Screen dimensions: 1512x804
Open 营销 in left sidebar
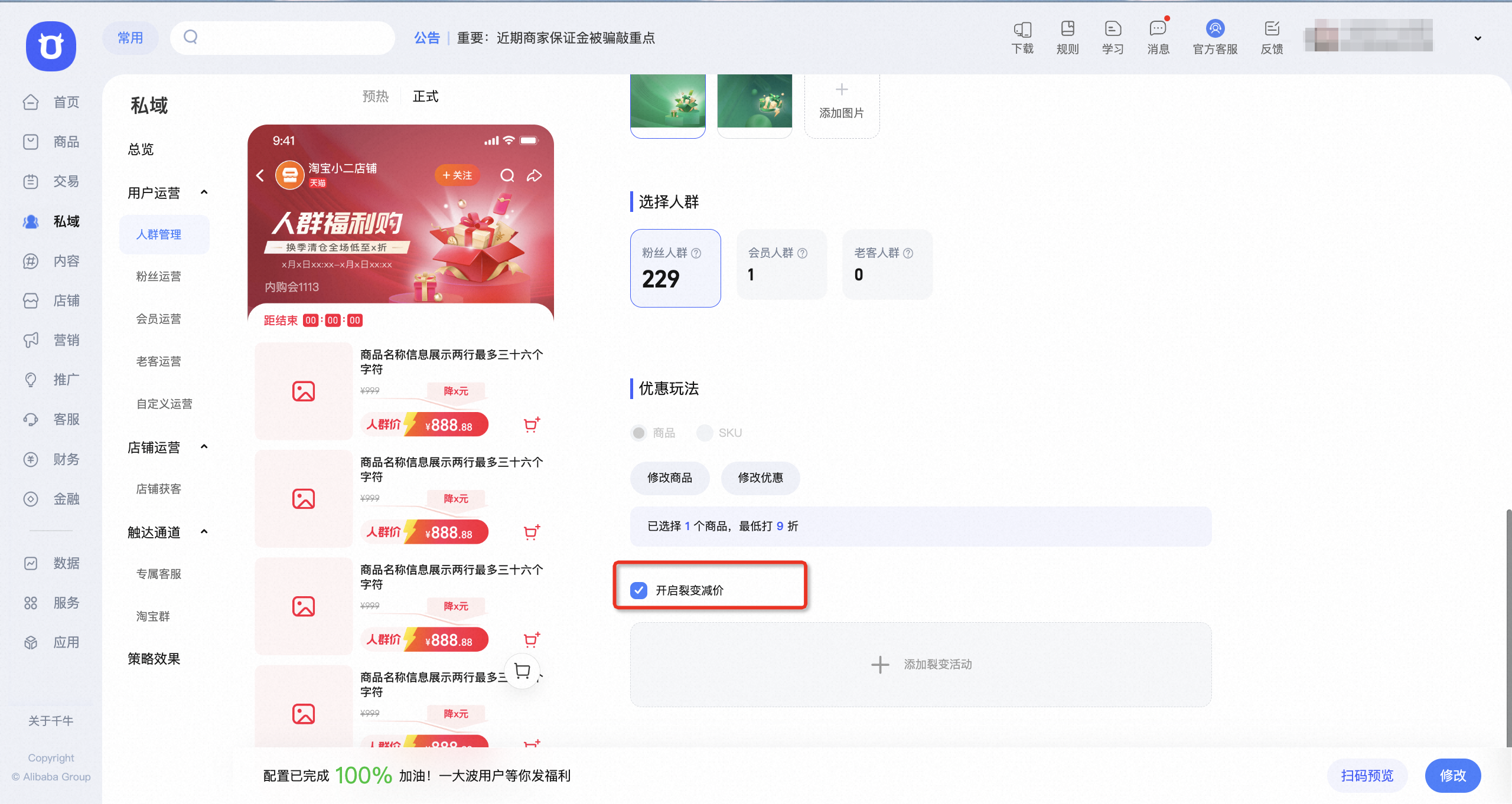(x=51, y=340)
